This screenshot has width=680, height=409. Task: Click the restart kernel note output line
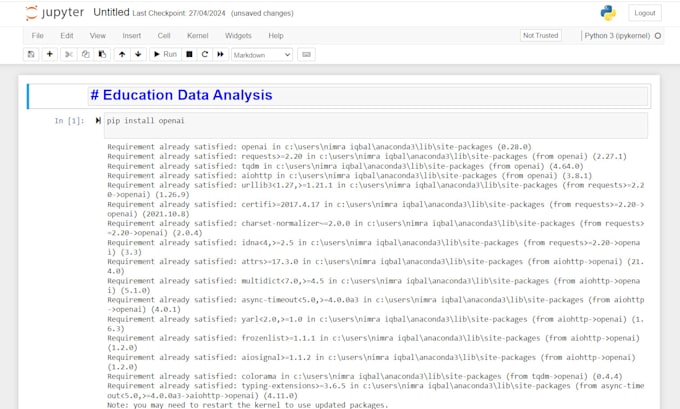pos(248,405)
